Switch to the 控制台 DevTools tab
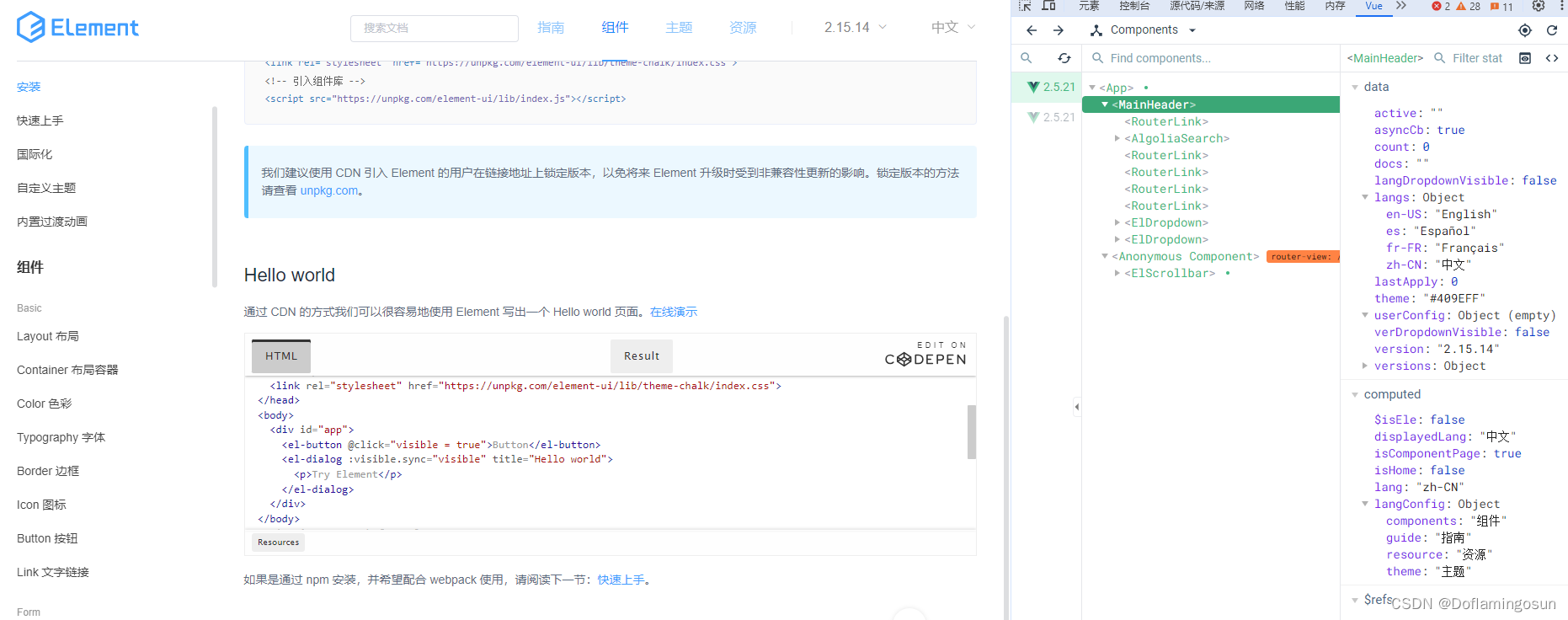1568x620 pixels. 1134,6
